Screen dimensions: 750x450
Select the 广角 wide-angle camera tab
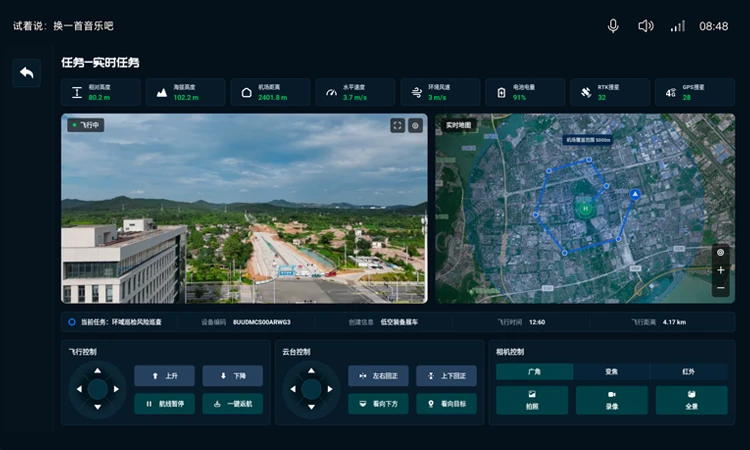(534, 372)
